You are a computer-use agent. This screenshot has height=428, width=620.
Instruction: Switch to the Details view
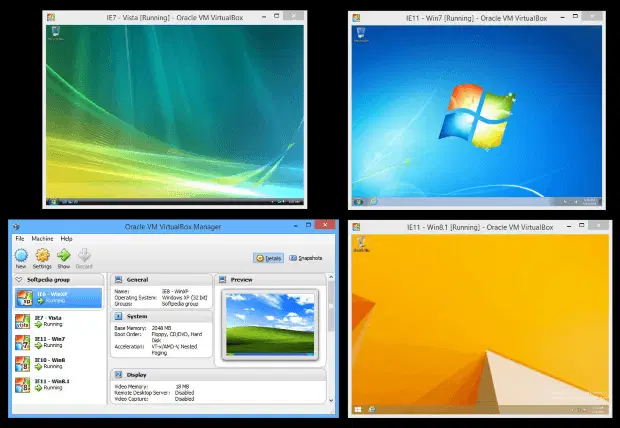268,258
